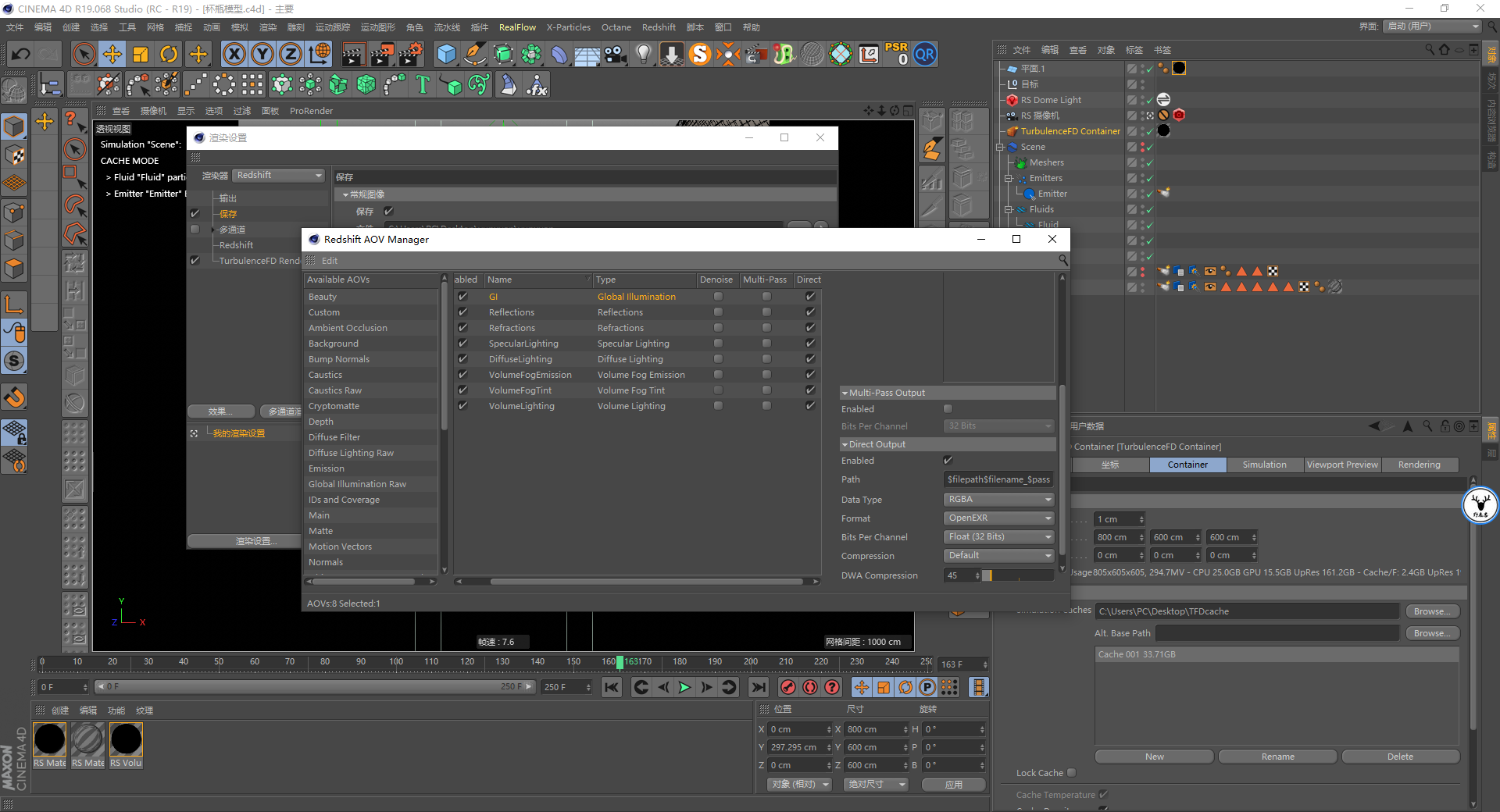
Task: Open the Data Type RGBA dropdown
Action: [x=998, y=500]
